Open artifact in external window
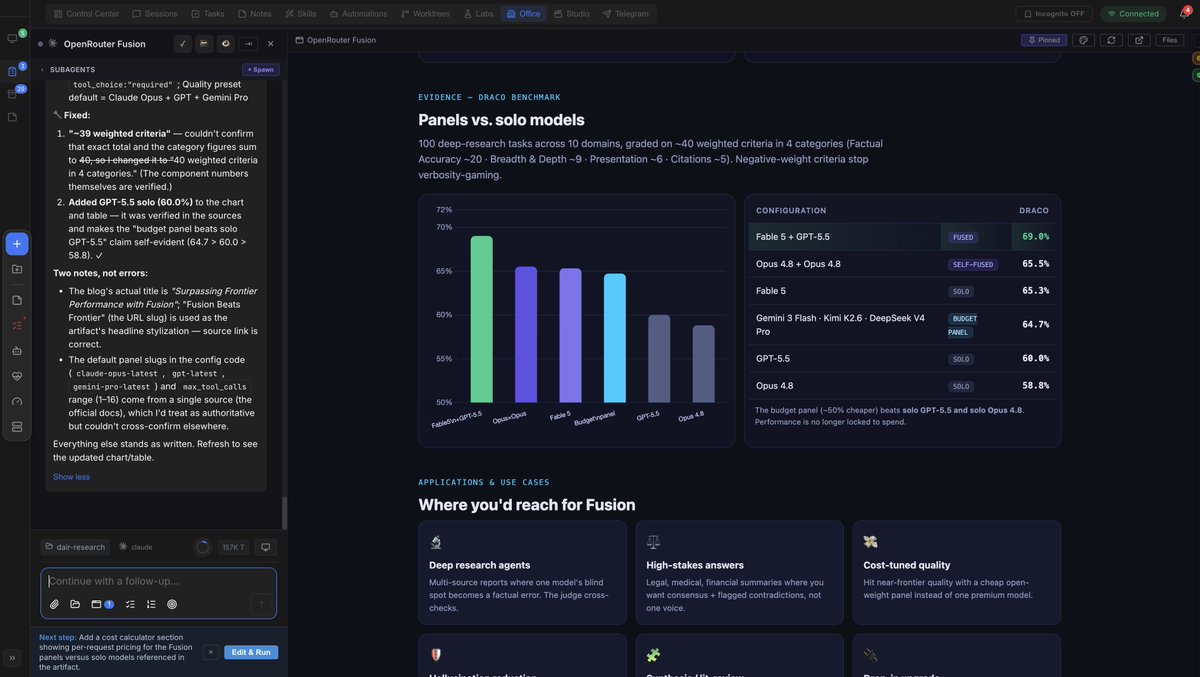The height and width of the screenshot is (677, 1200). 1139,40
